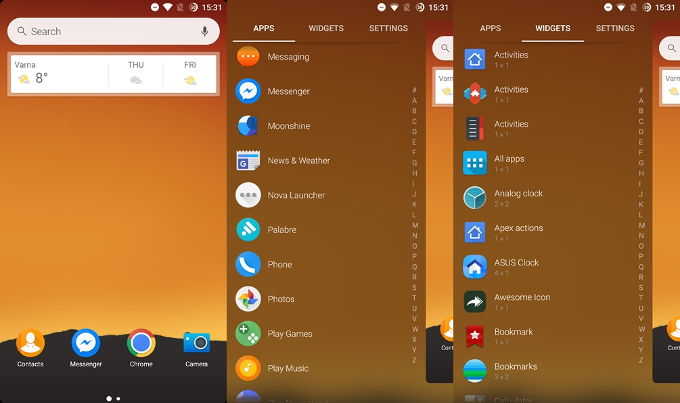680x403 pixels.
Task: Open Settings tab in the widgets drawer
Action: pyautogui.click(x=615, y=28)
